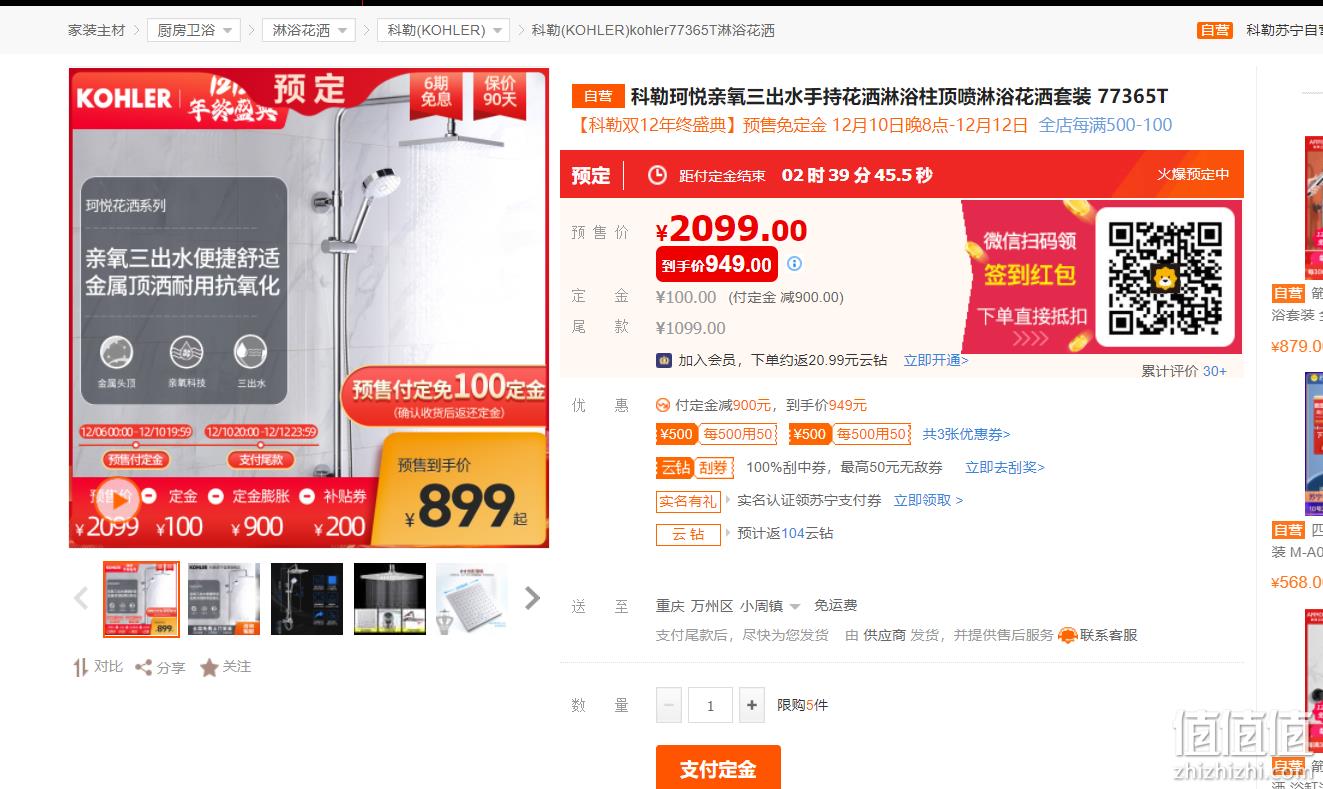Image resolution: width=1323 pixels, height=789 pixels.
Task: Expand the 淋浴花洒 category dropdown
Action: 310,30
